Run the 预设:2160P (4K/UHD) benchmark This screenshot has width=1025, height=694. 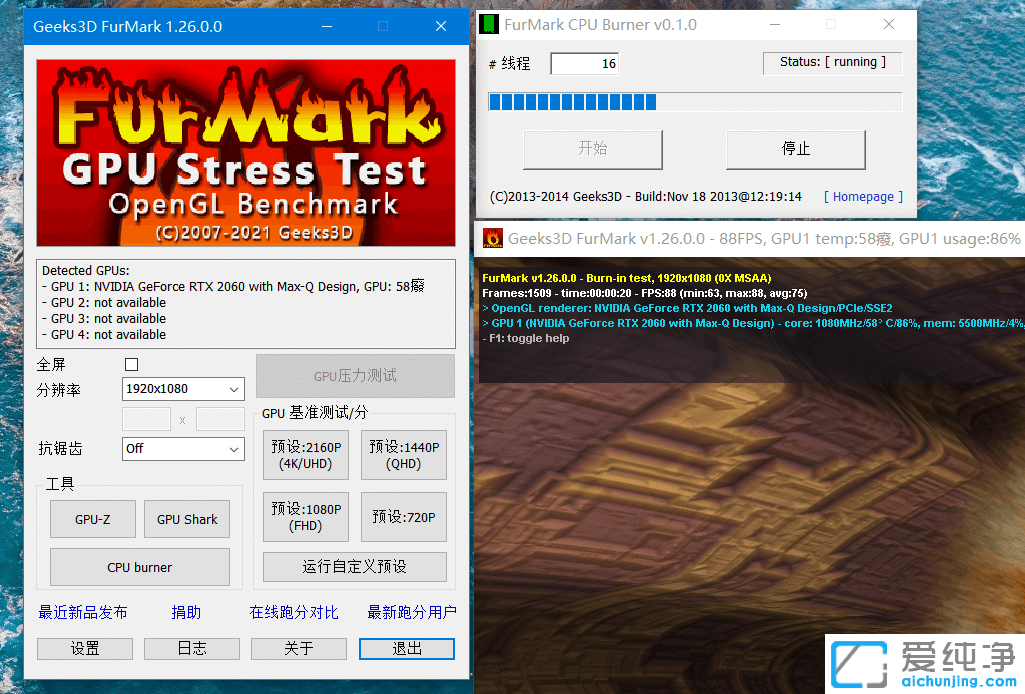305,455
